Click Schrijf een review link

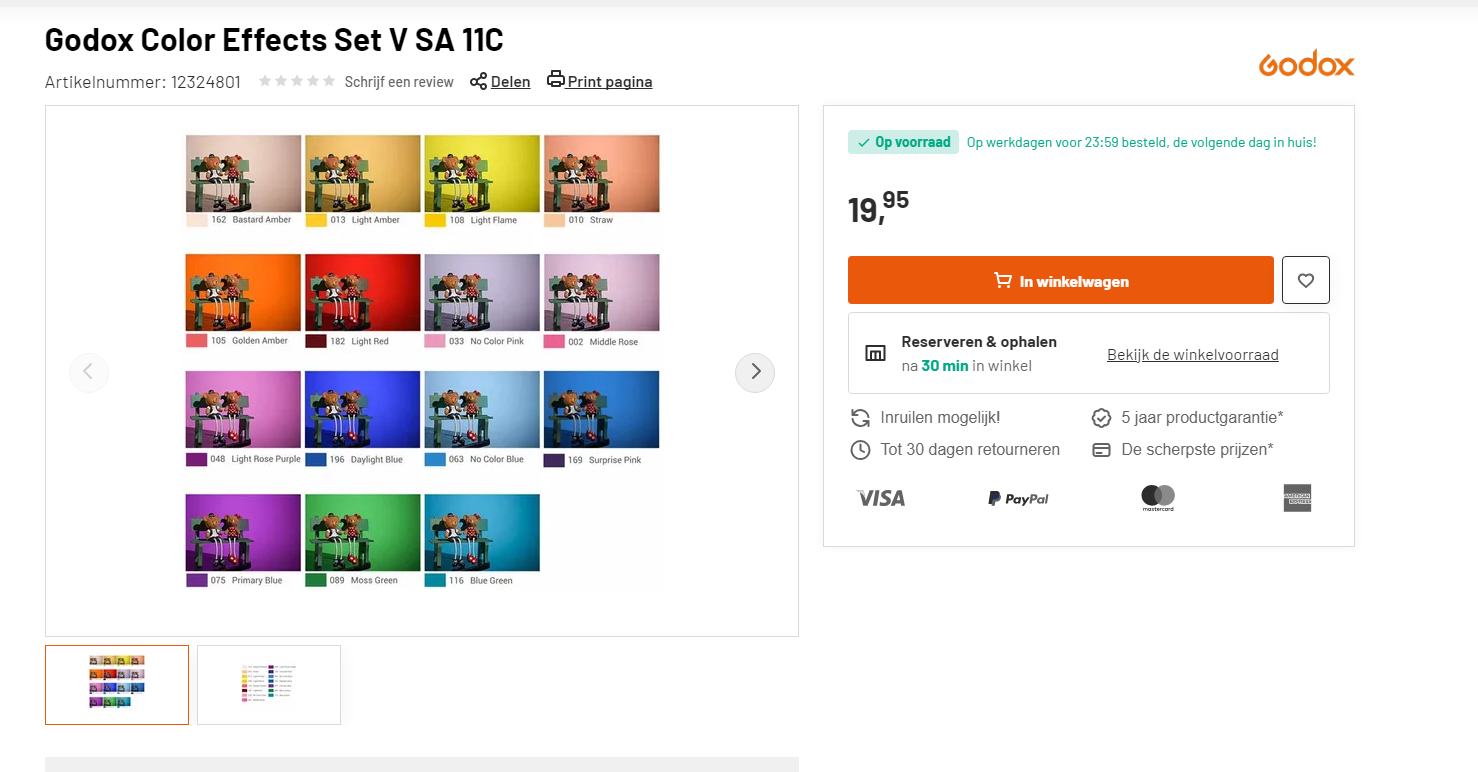pos(399,82)
